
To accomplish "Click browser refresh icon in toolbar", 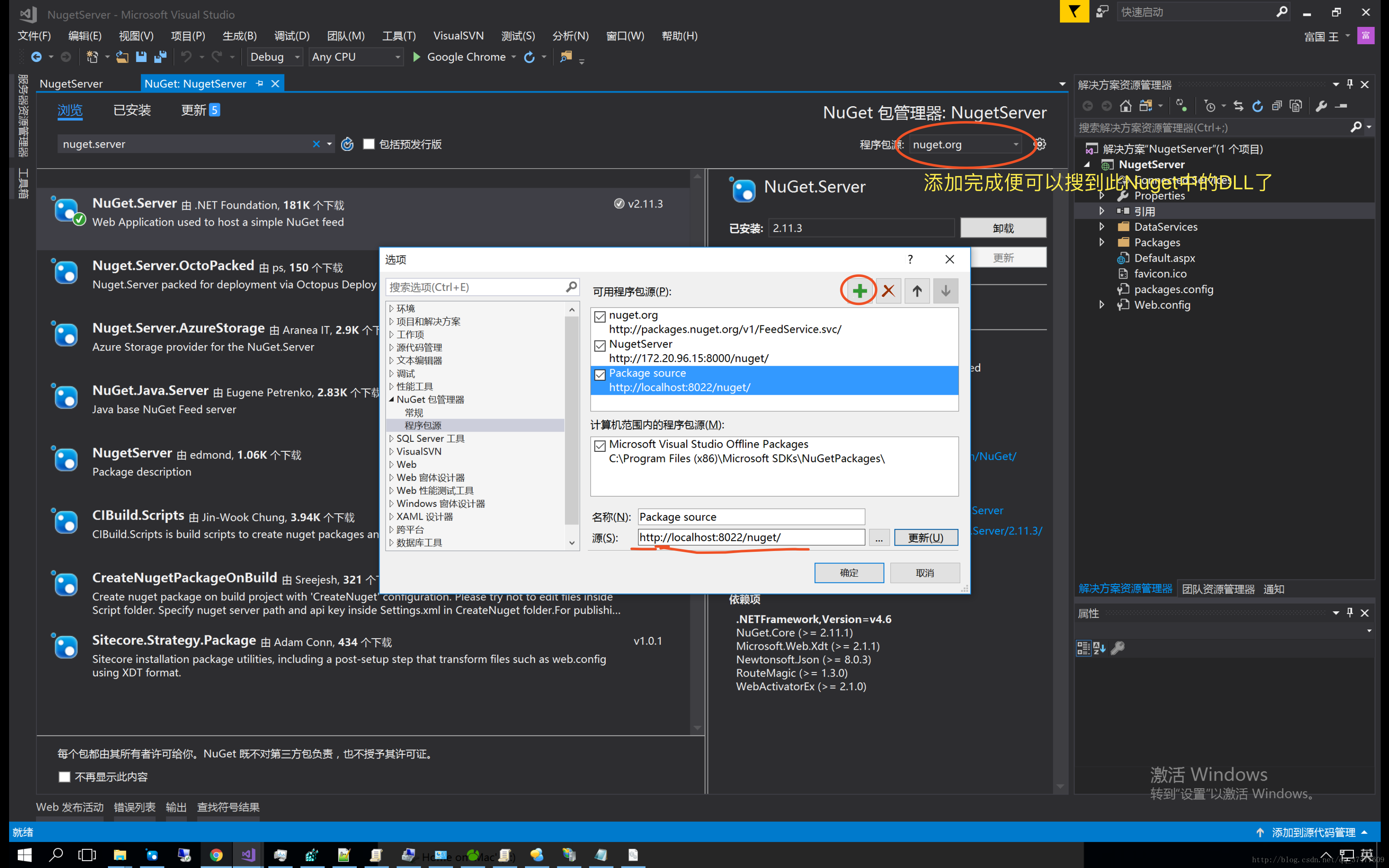I will [529, 57].
